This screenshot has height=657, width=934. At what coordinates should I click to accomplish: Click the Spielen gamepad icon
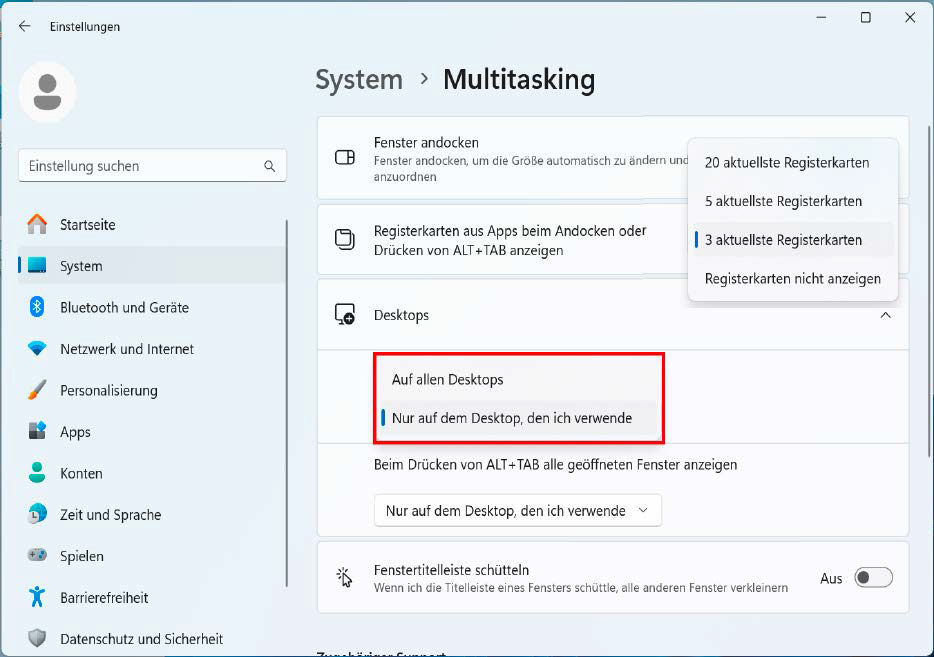tap(37, 555)
